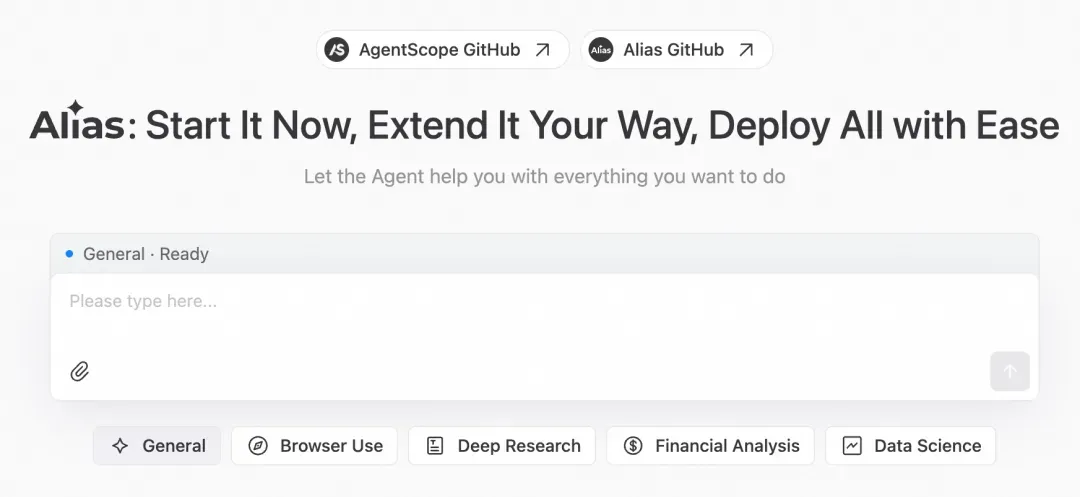The height and width of the screenshot is (497, 1080).
Task: Click the arrow next to Alias GitHub
Action: coord(746,50)
